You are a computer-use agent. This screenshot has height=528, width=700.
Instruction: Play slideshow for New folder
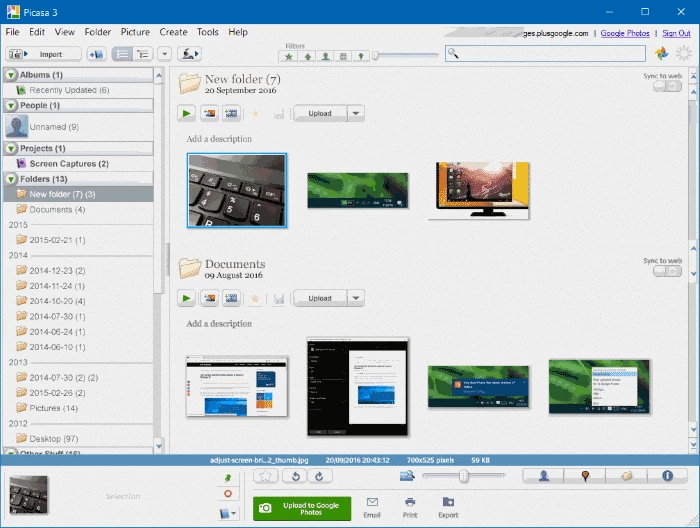coord(186,113)
